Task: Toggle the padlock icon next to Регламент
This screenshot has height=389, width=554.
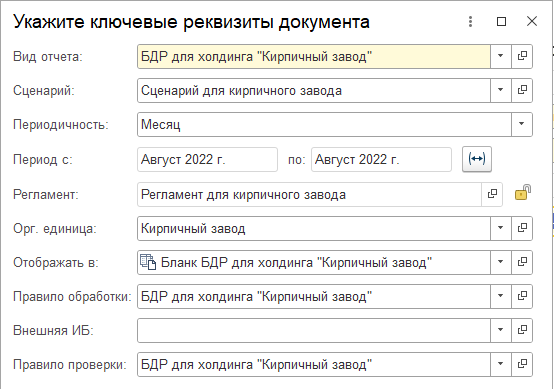Action: 523,193
